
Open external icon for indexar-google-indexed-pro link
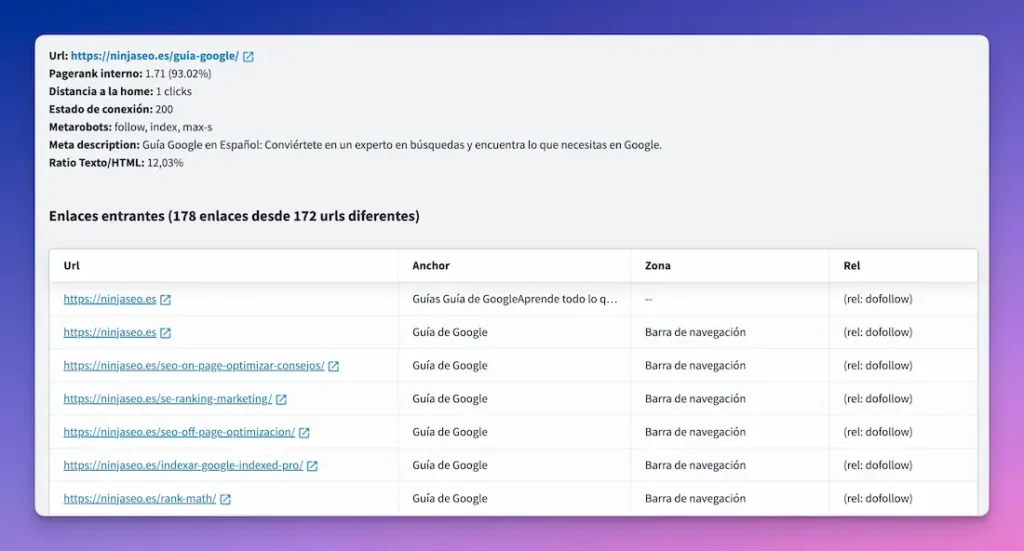point(312,466)
